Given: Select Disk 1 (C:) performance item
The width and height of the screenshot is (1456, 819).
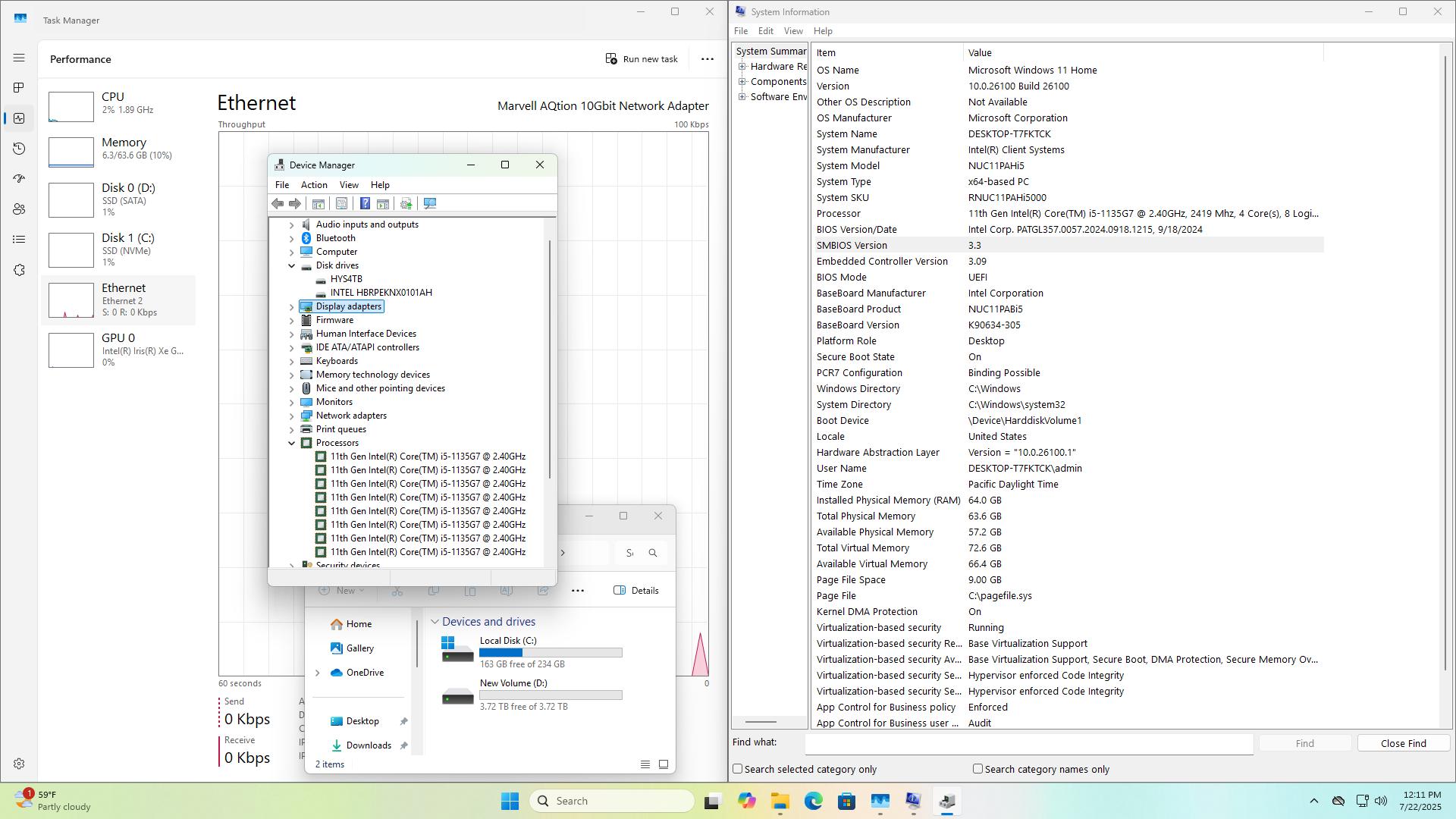Looking at the screenshot, I should coord(118,249).
